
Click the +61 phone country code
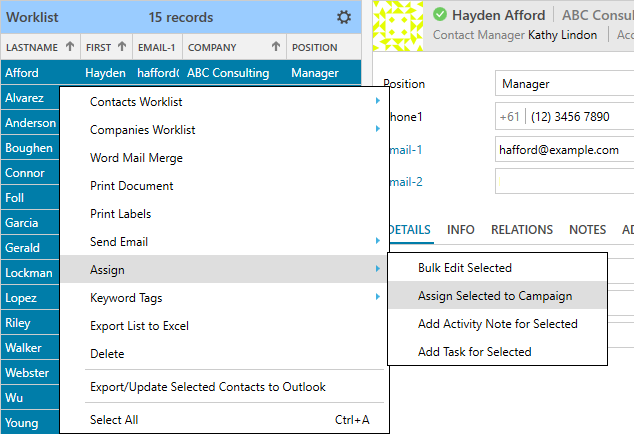[x=509, y=117]
